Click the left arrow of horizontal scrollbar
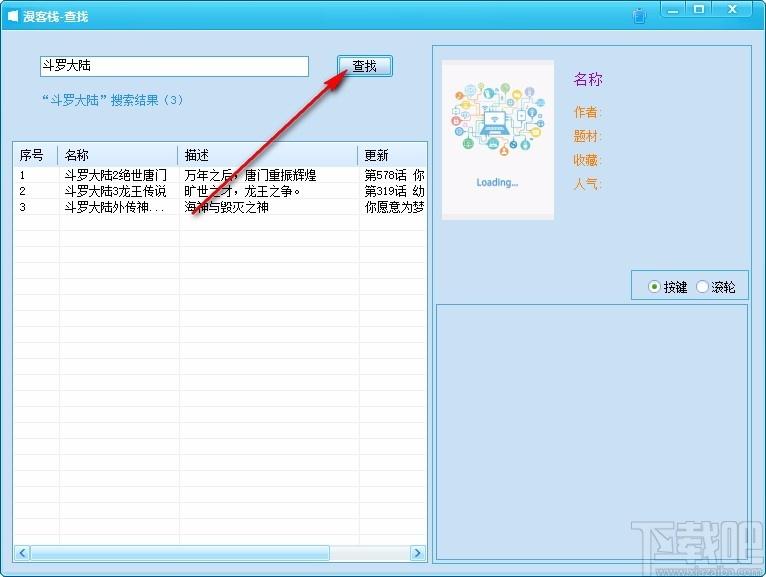This screenshot has height=577, width=766. tap(22, 553)
